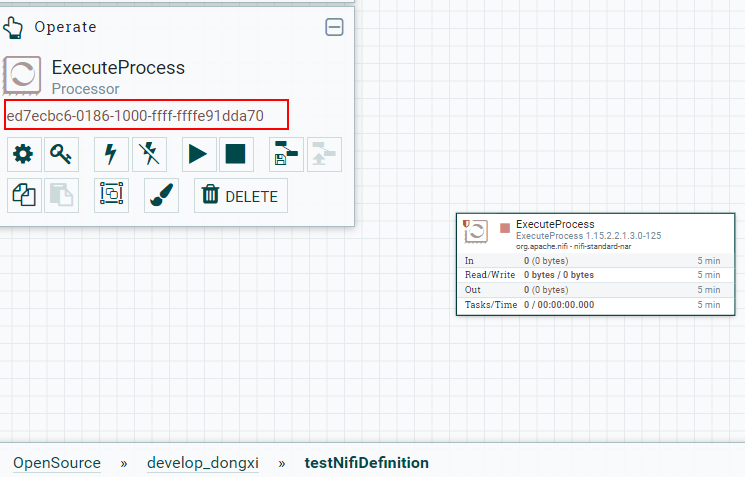Viewport: 745px width, 477px height.
Task: Collapse the Operate panel
Action: pyautogui.click(x=334, y=27)
